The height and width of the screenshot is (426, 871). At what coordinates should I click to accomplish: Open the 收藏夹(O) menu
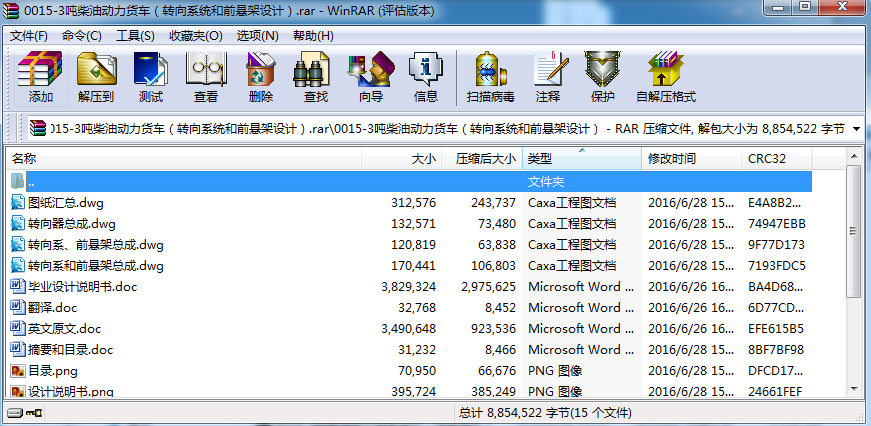(x=196, y=36)
